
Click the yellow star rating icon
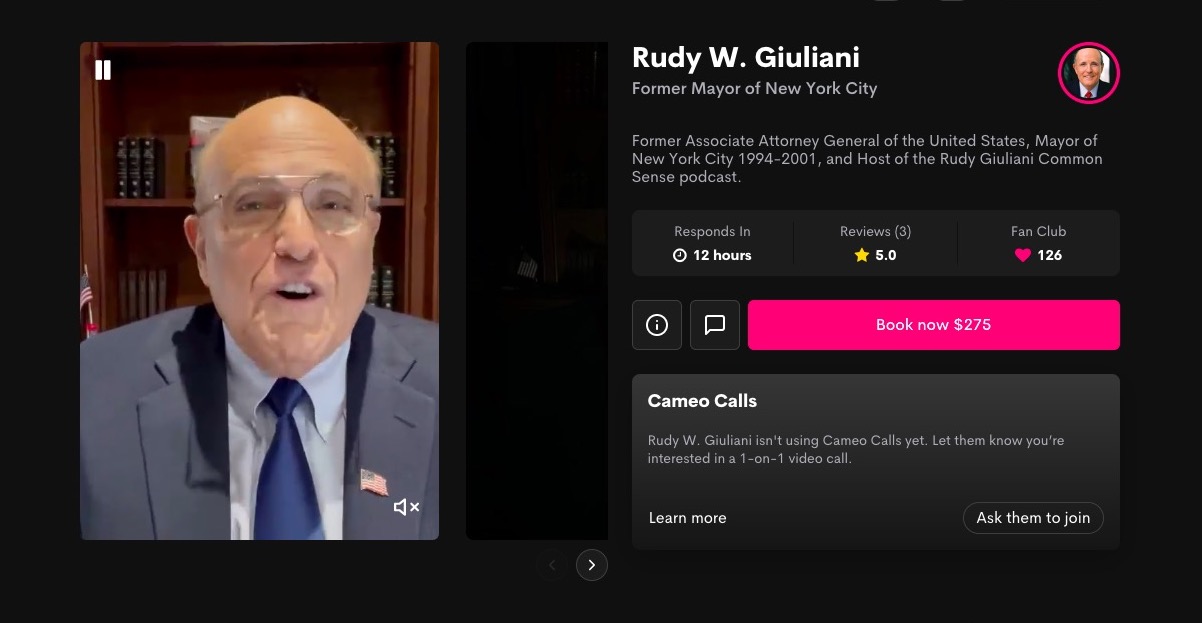click(862, 255)
